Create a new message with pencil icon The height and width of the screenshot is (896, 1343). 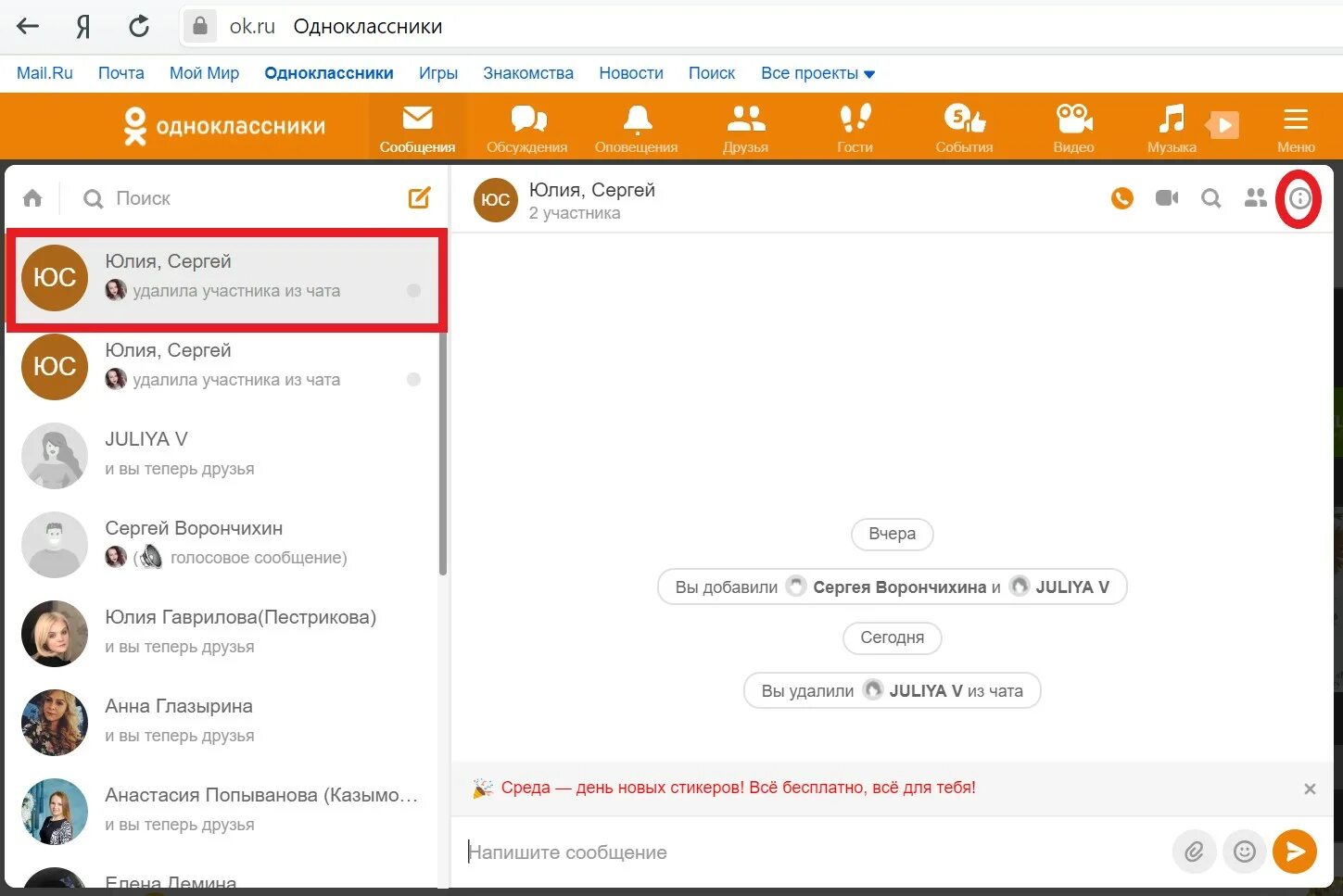pyautogui.click(x=420, y=197)
